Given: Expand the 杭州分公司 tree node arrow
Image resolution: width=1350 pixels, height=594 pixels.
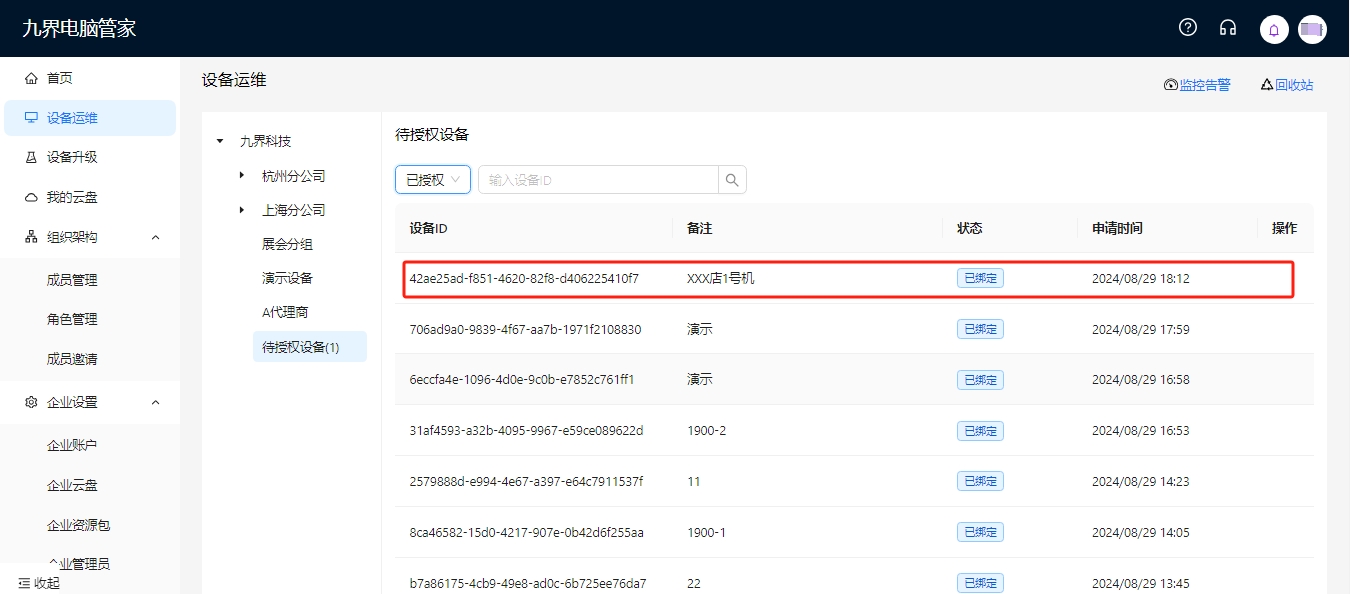Looking at the screenshot, I should point(242,176).
